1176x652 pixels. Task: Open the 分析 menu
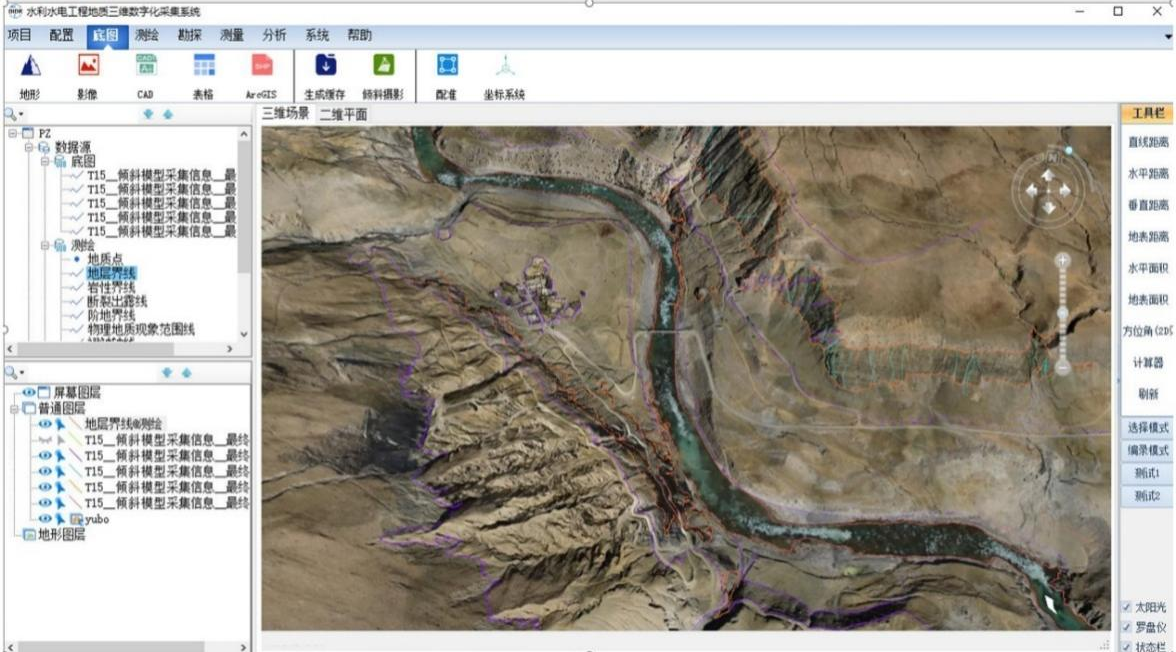[274, 35]
